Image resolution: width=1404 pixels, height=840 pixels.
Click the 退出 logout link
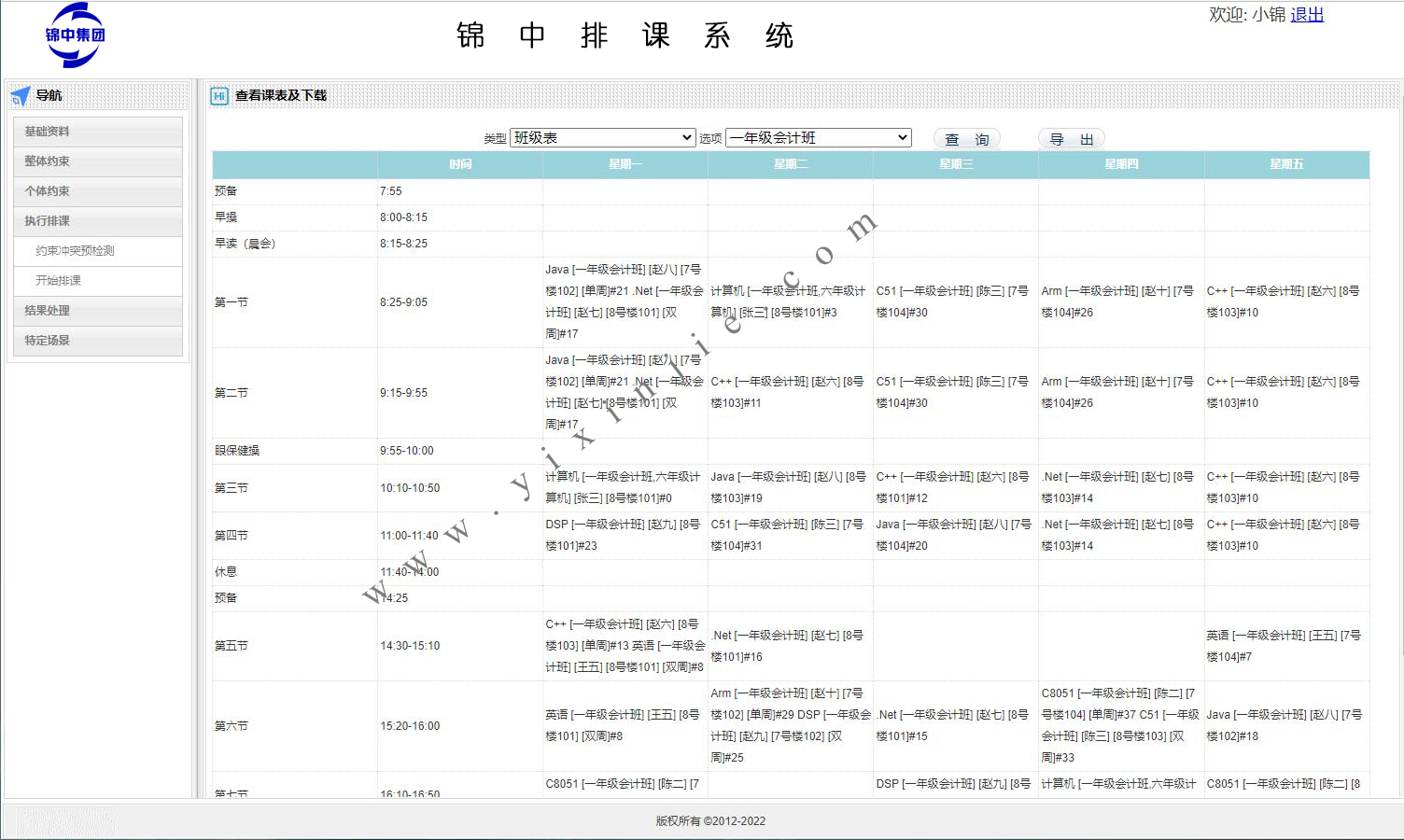(x=1306, y=15)
